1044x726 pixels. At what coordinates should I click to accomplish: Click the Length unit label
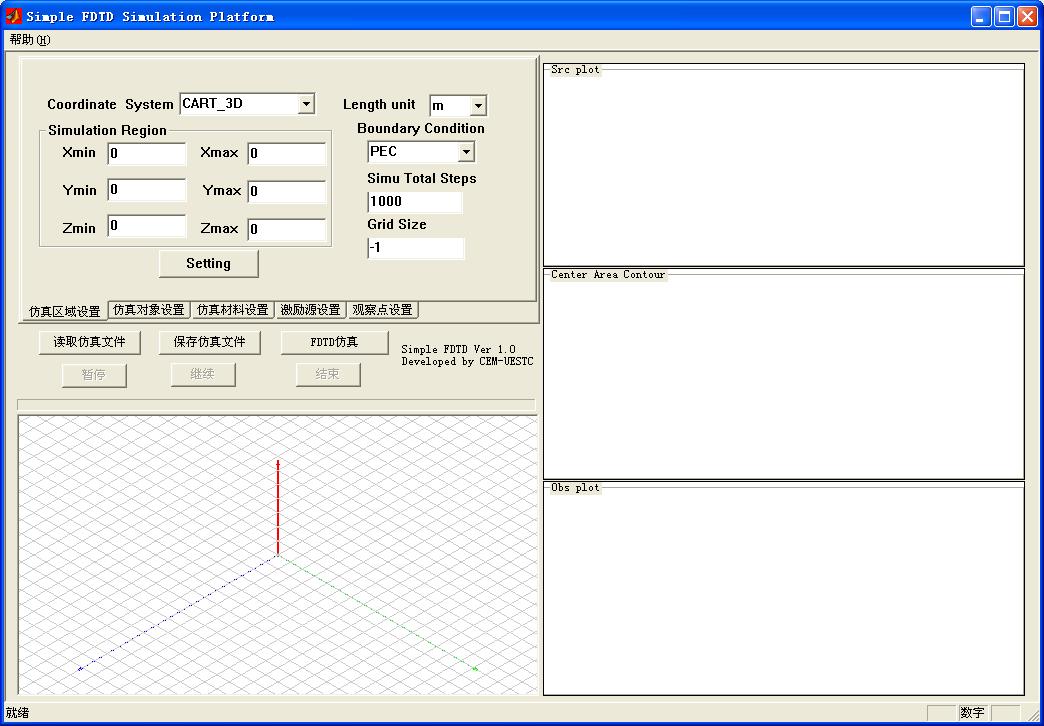379,105
